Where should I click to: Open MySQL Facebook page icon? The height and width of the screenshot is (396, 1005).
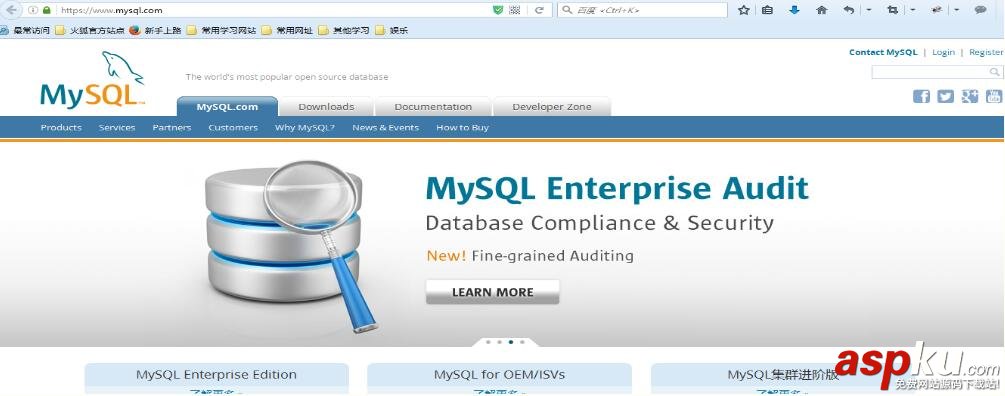pyautogui.click(x=922, y=97)
